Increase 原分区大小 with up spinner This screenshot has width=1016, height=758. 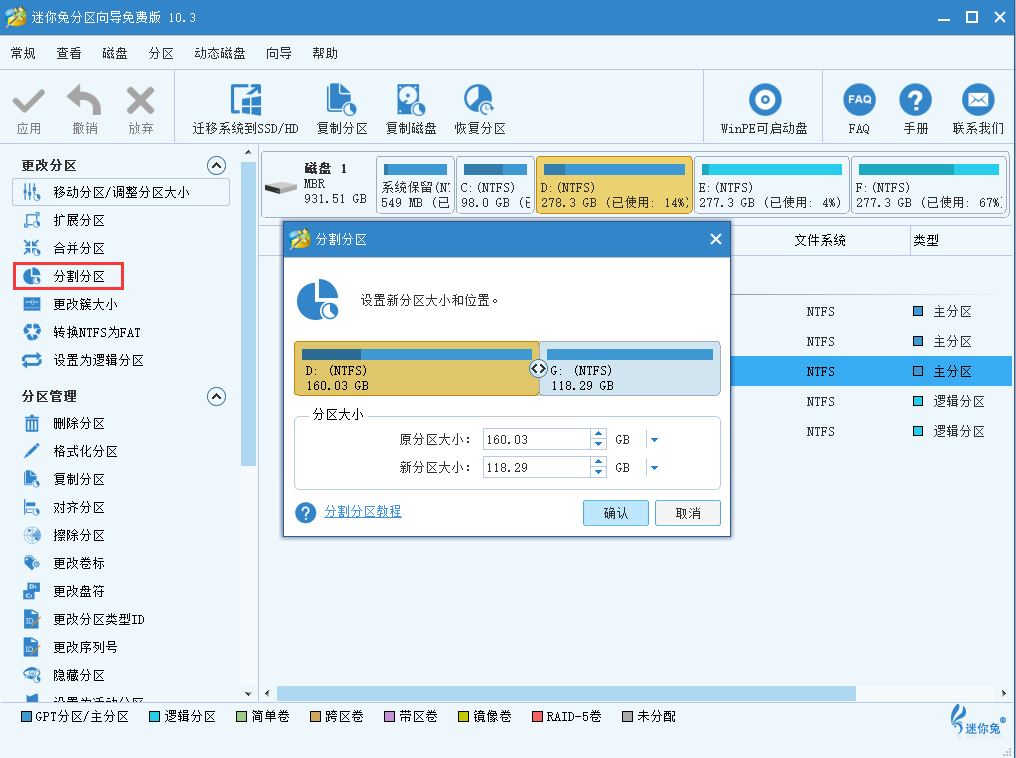[x=599, y=434]
